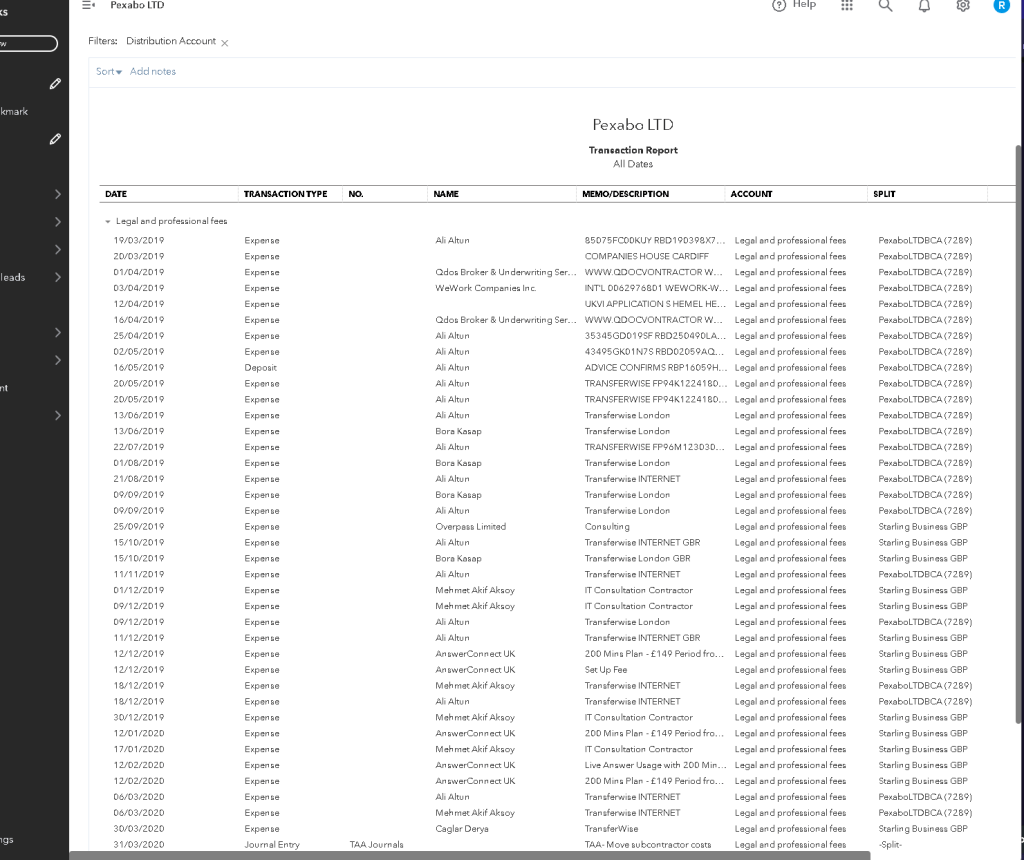This screenshot has width=1024, height=860.
Task: Click the TRANSACTION TYPE column header
Action: coord(285,194)
